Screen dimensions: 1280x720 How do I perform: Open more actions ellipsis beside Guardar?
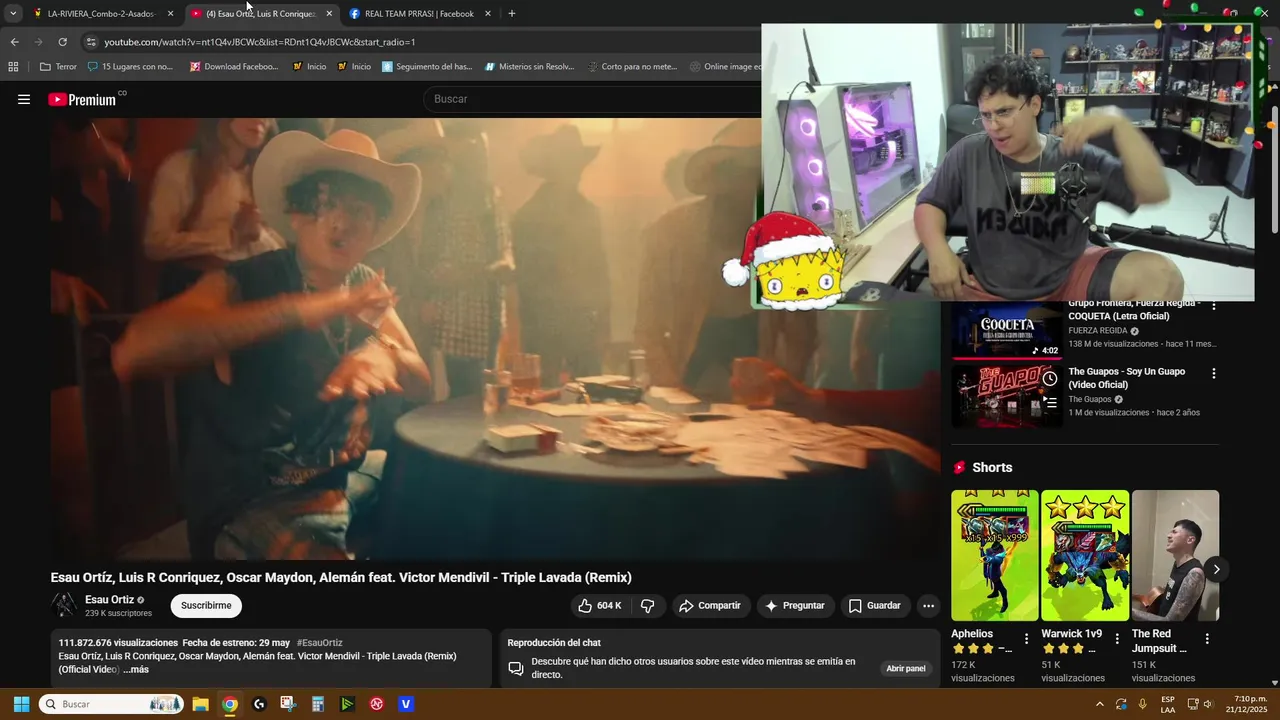pyautogui.click(x=928, y=606)
